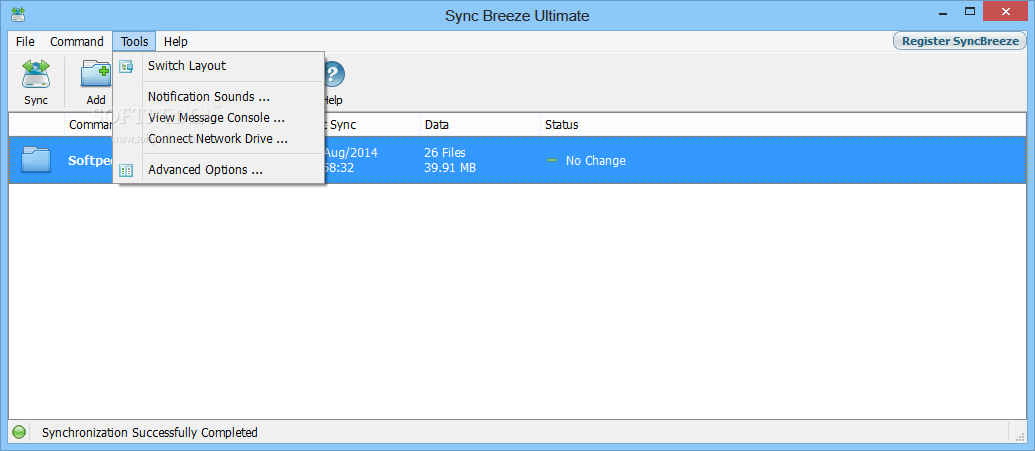Select Connect Network Drive entry

(x=218, y=139)
